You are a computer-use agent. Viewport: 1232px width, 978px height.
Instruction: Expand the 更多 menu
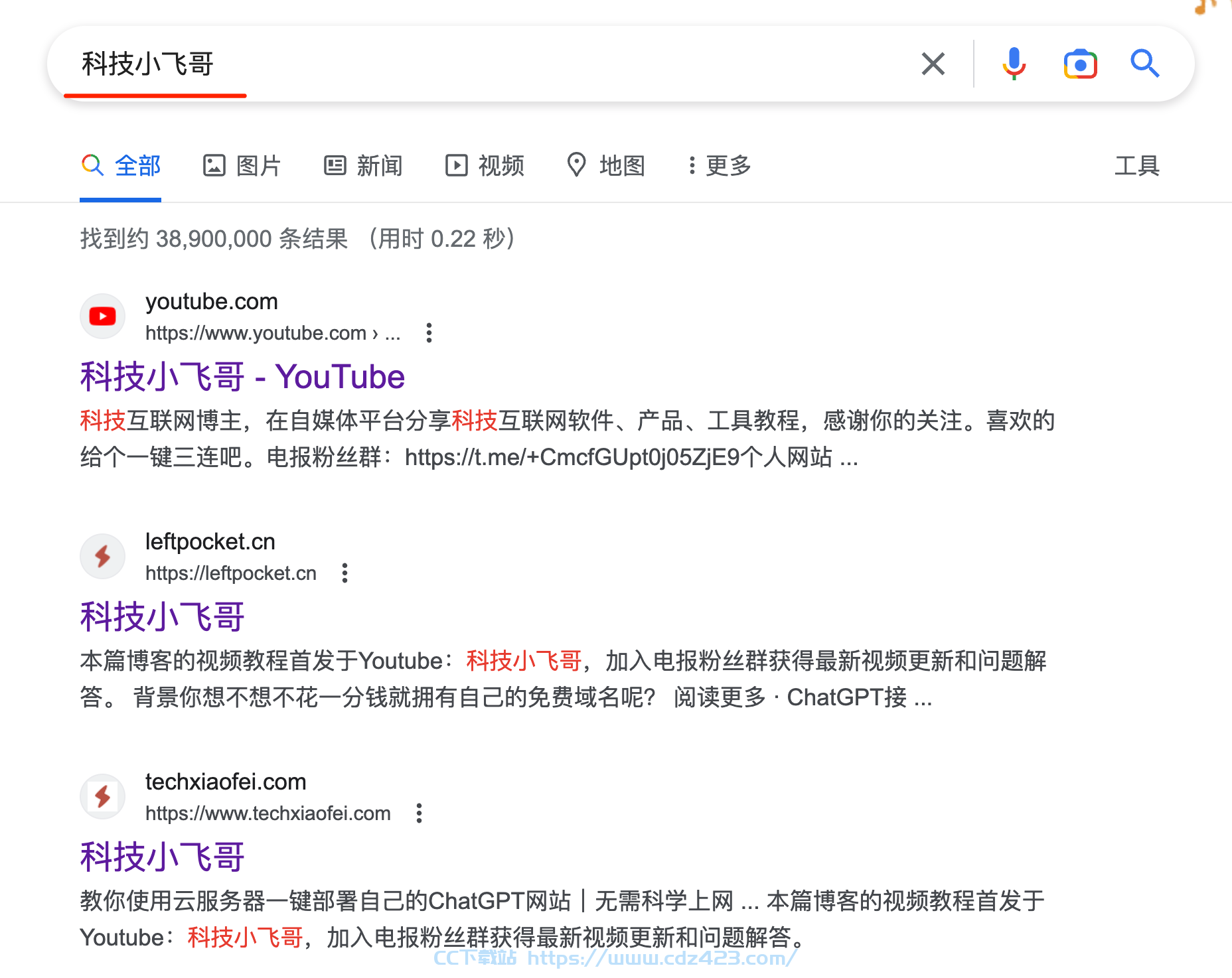[x=720, y=165]
